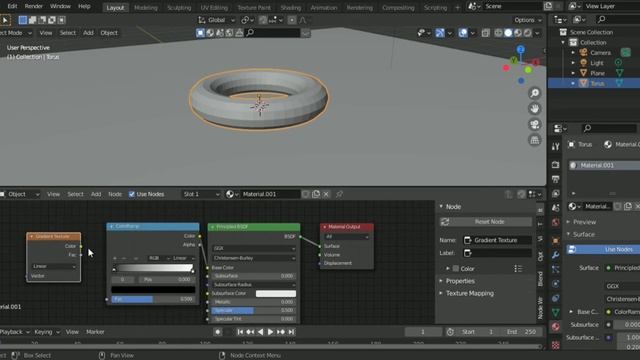This screenshot has height=360, width=640.
Task: Open Node menu in node editor
Action: [115, 194]
